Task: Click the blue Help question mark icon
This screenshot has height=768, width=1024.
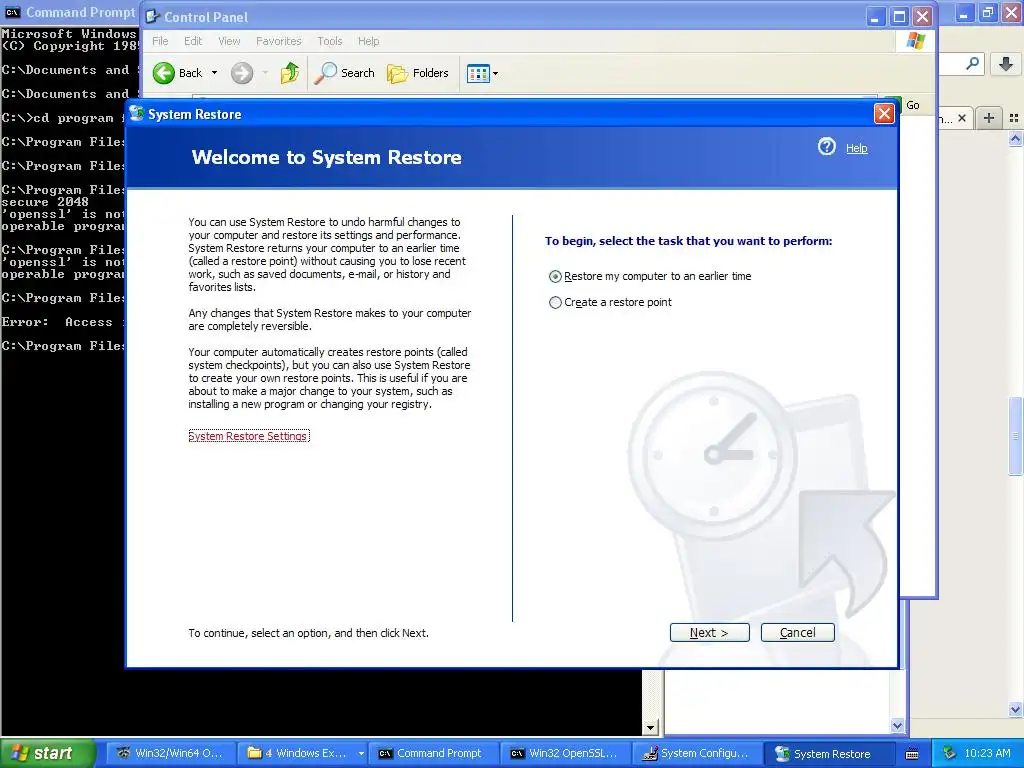Action: [x=826, y=146]
